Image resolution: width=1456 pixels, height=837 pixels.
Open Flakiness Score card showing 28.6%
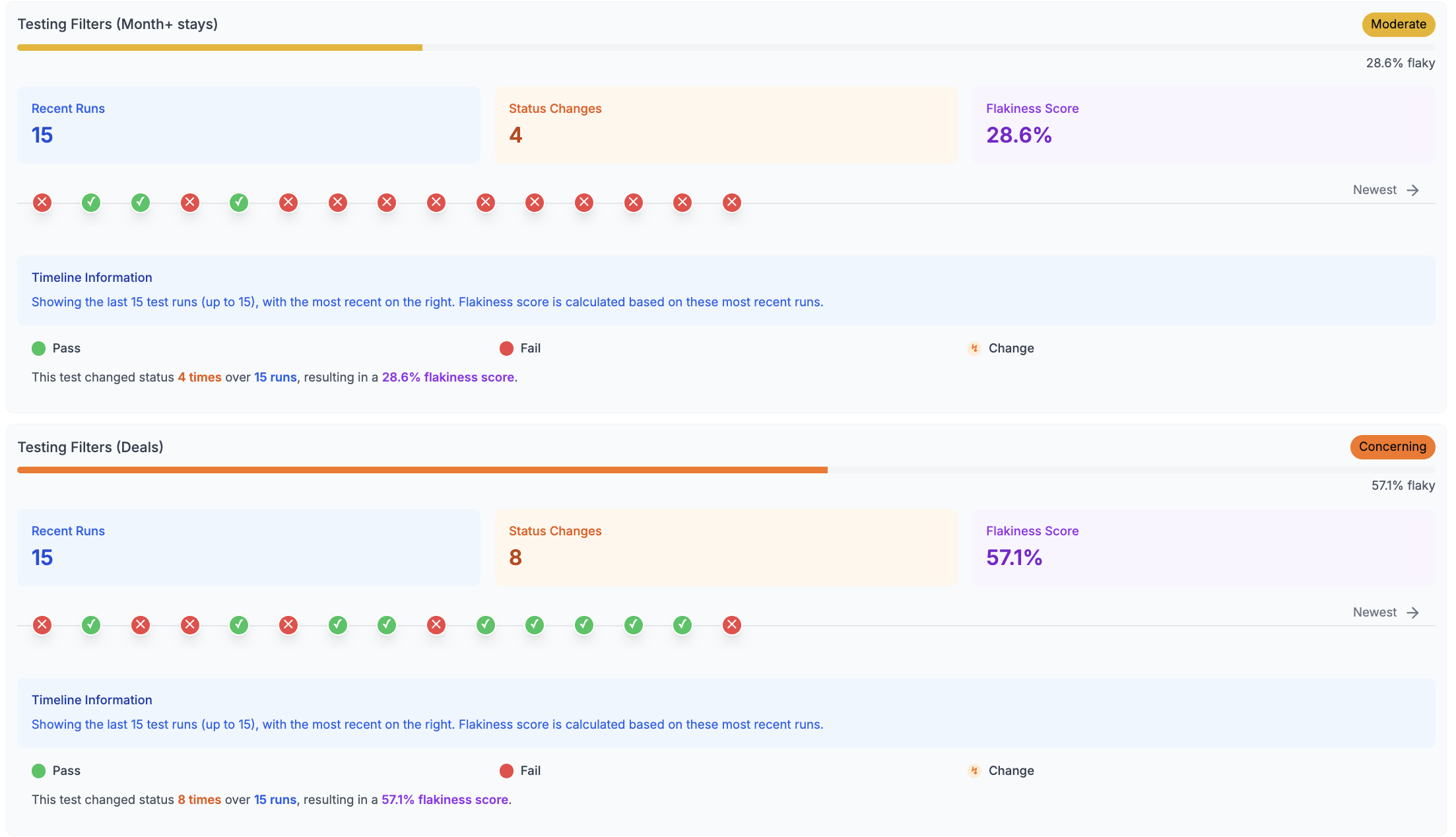coord(1203,124)
